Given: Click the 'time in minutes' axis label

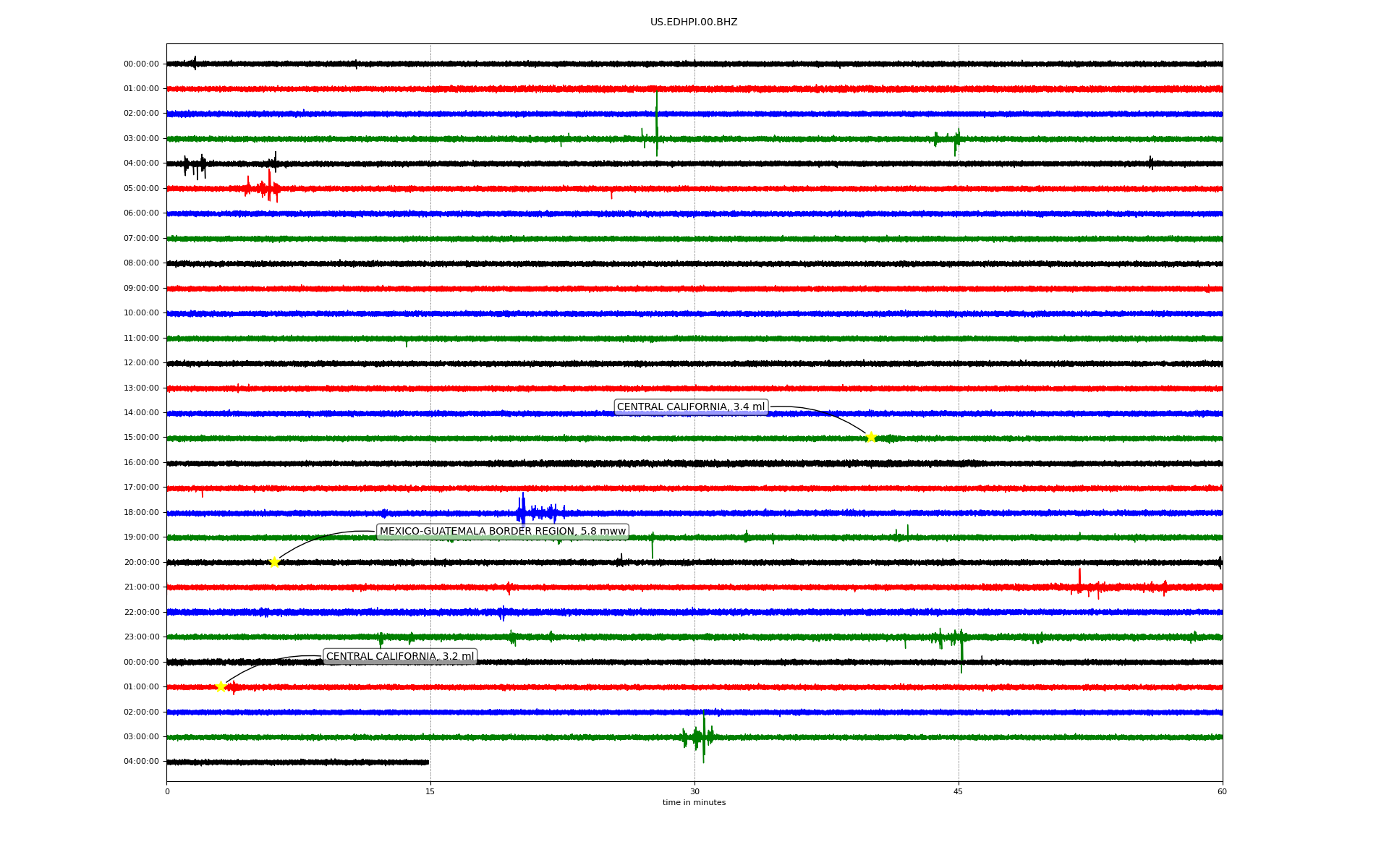Looking at the screenshot, I should pos(693,803).
